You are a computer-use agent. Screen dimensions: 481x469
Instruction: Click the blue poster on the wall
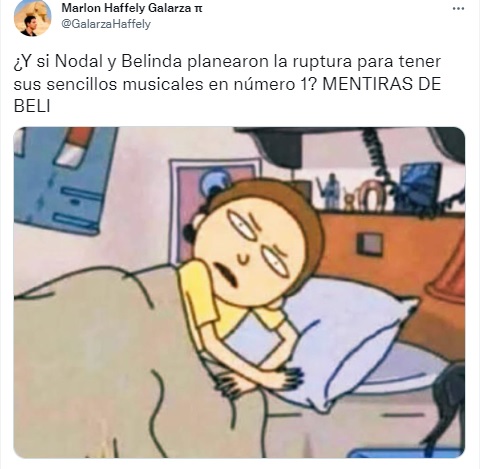(x=63, y=178)
